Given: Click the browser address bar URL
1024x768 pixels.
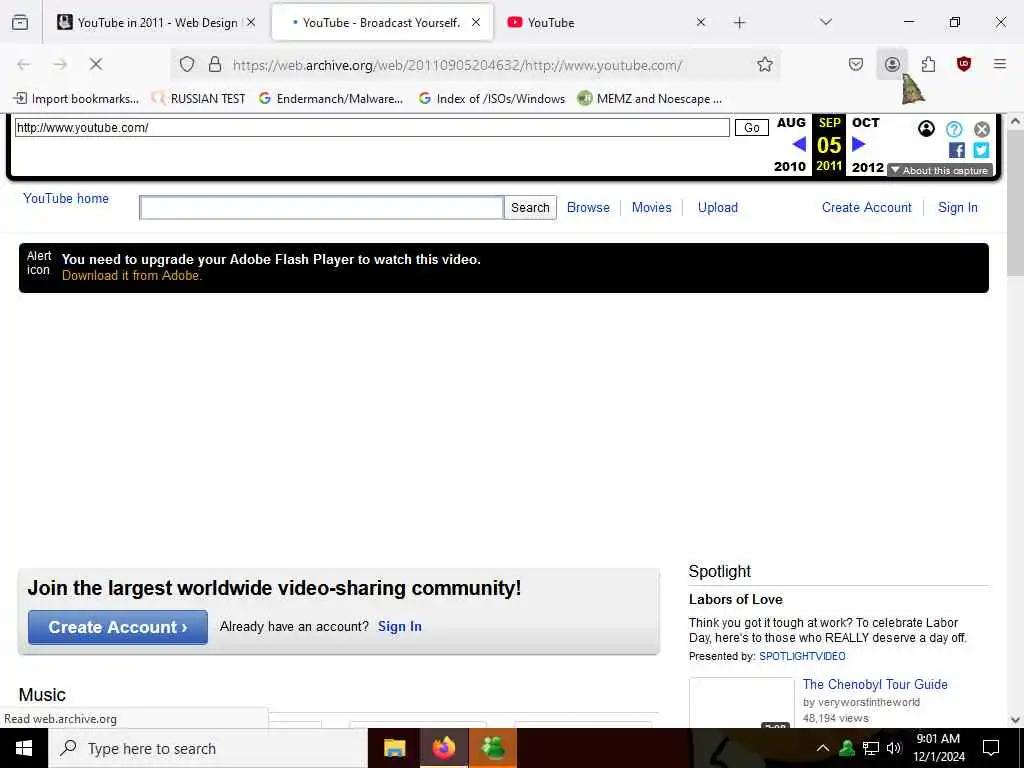Looking at the screenshot, I should pyautogui.click(x=457, y=65).
